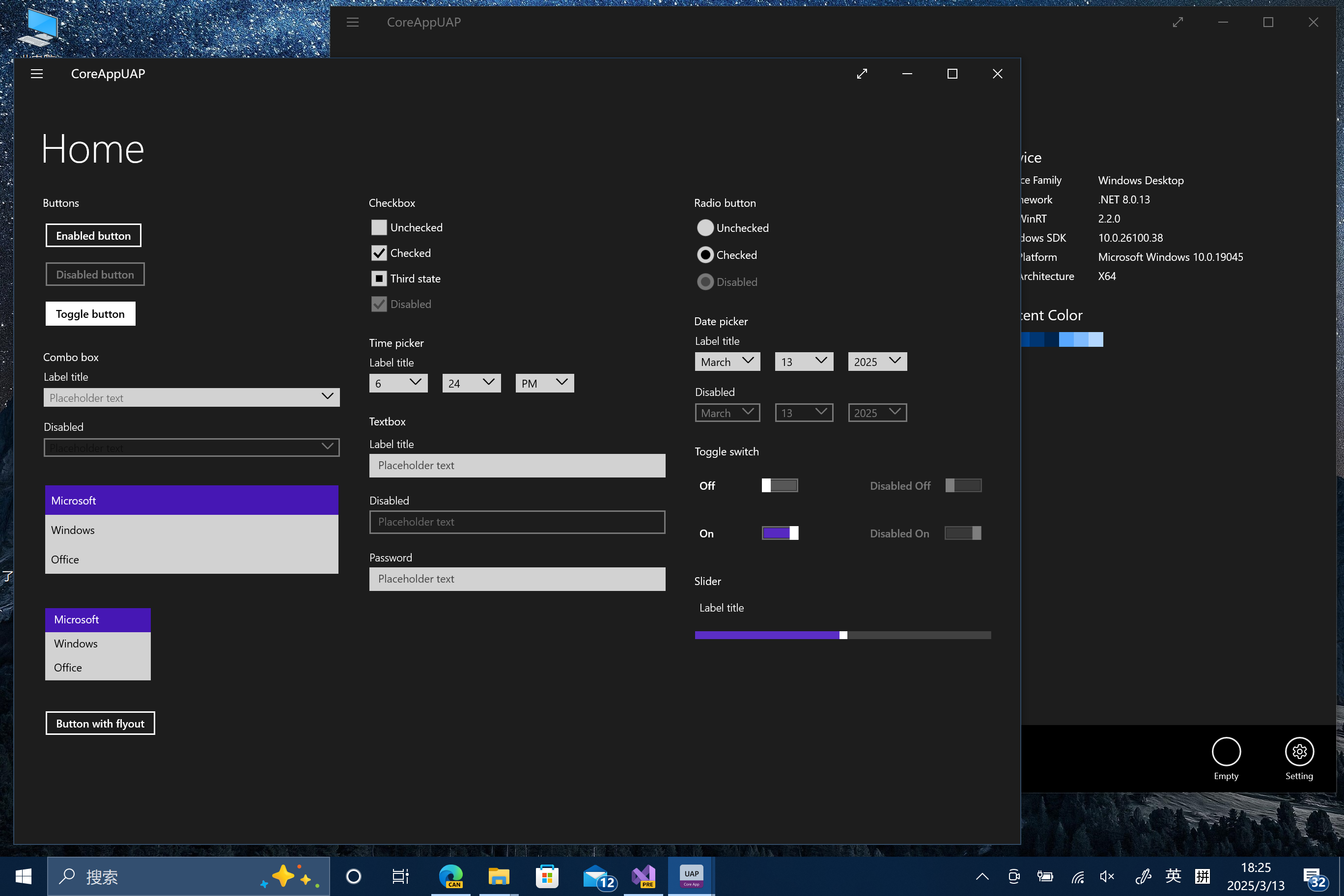The width and height of the screenshot is (1344, 896).
Task: Uncheck the Checked checkbox
Action: pos(379,253)
